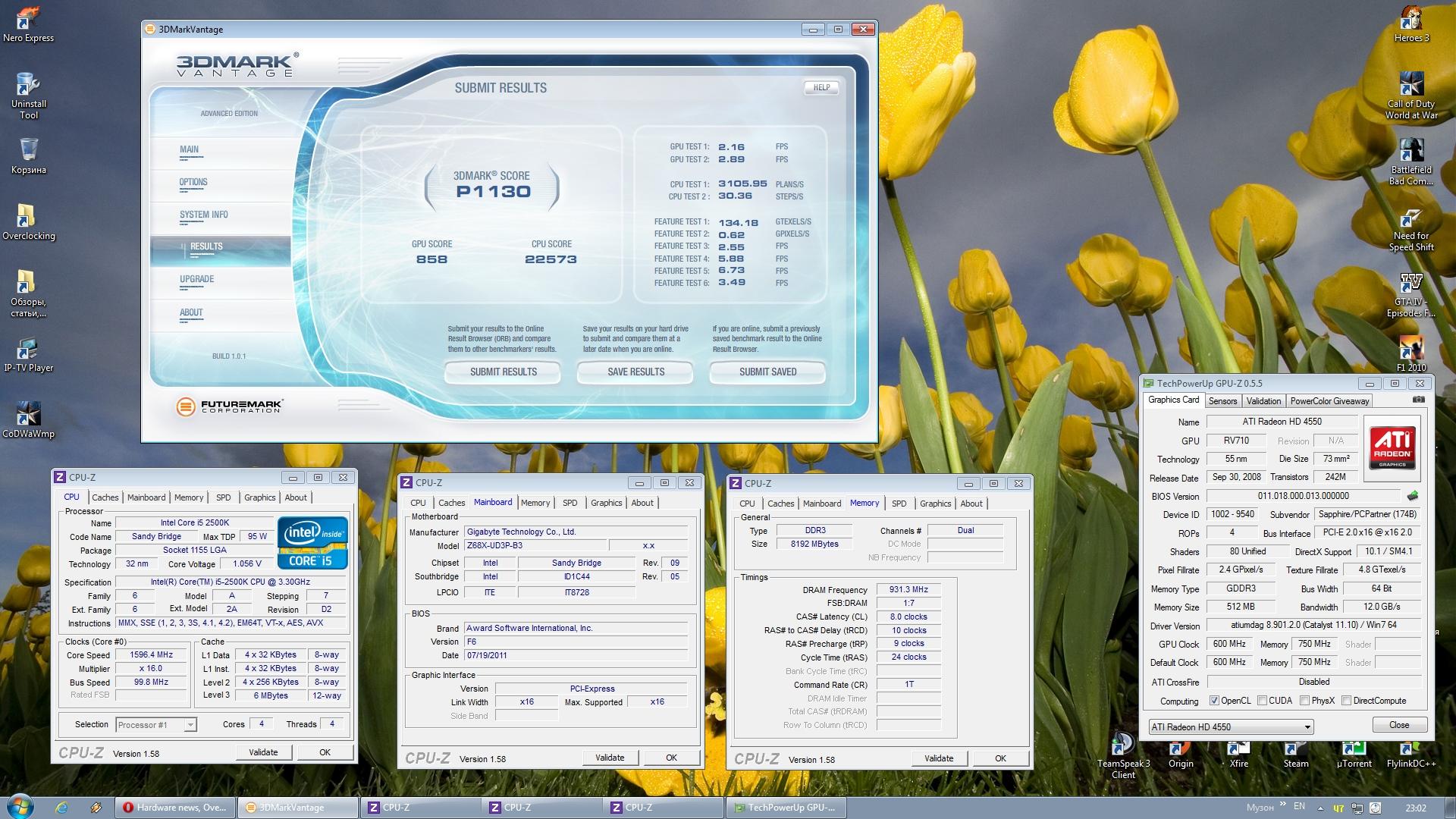Screen dimensions: 1456x819
Task: Launch the F1 2010 desktop icon
Action: pyautogui.click(x=1411, y=353)
